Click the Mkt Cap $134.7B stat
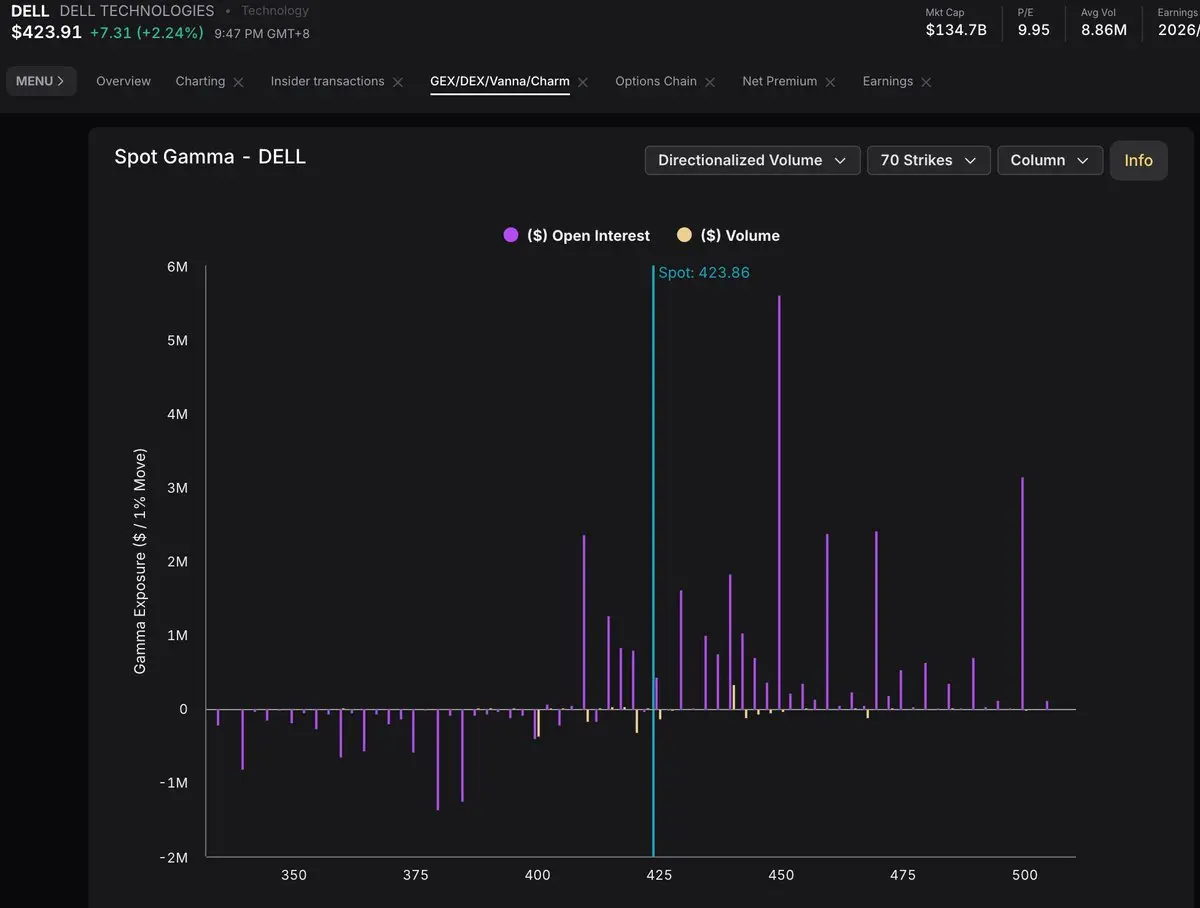Viewport: 1200px width, 908px height. point(956,22)
